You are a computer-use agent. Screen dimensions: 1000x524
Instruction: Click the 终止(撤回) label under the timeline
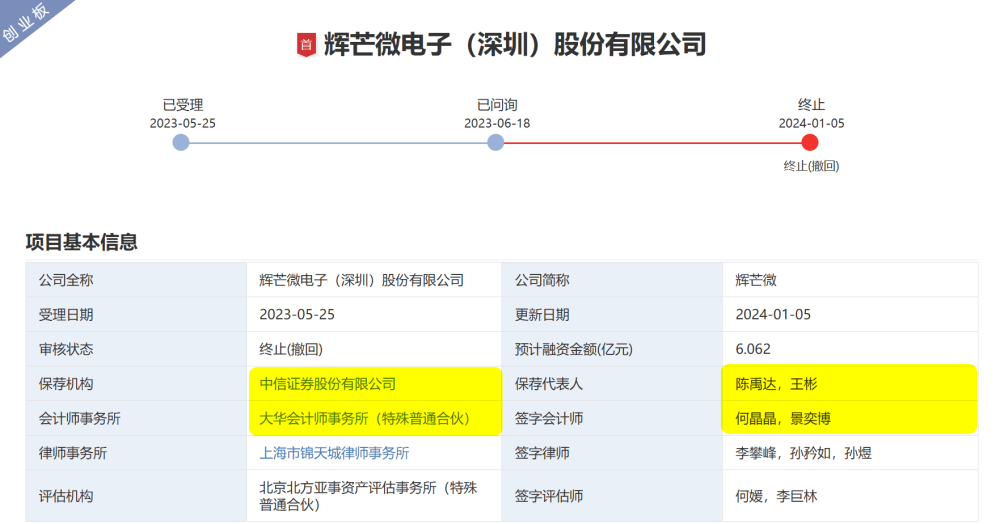click(x=811, y=166)
